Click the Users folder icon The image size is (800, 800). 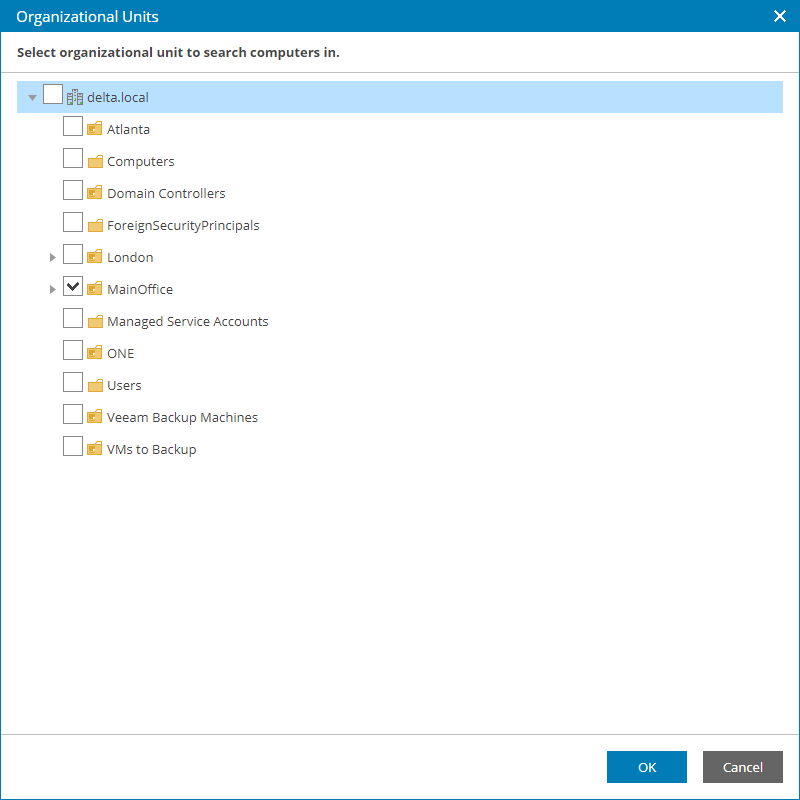tap(94, 384)
